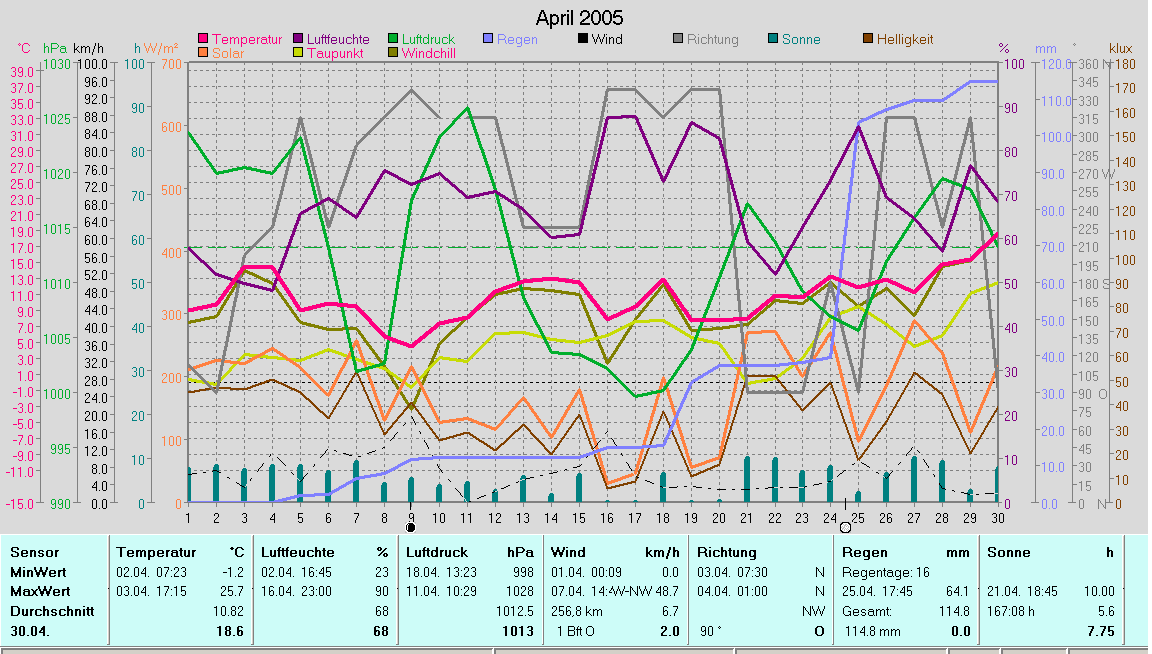The height and width of the screenshot is (654, 1152).
Task: Select day 30 on the x-axis
Action: [x=997, y=517]
